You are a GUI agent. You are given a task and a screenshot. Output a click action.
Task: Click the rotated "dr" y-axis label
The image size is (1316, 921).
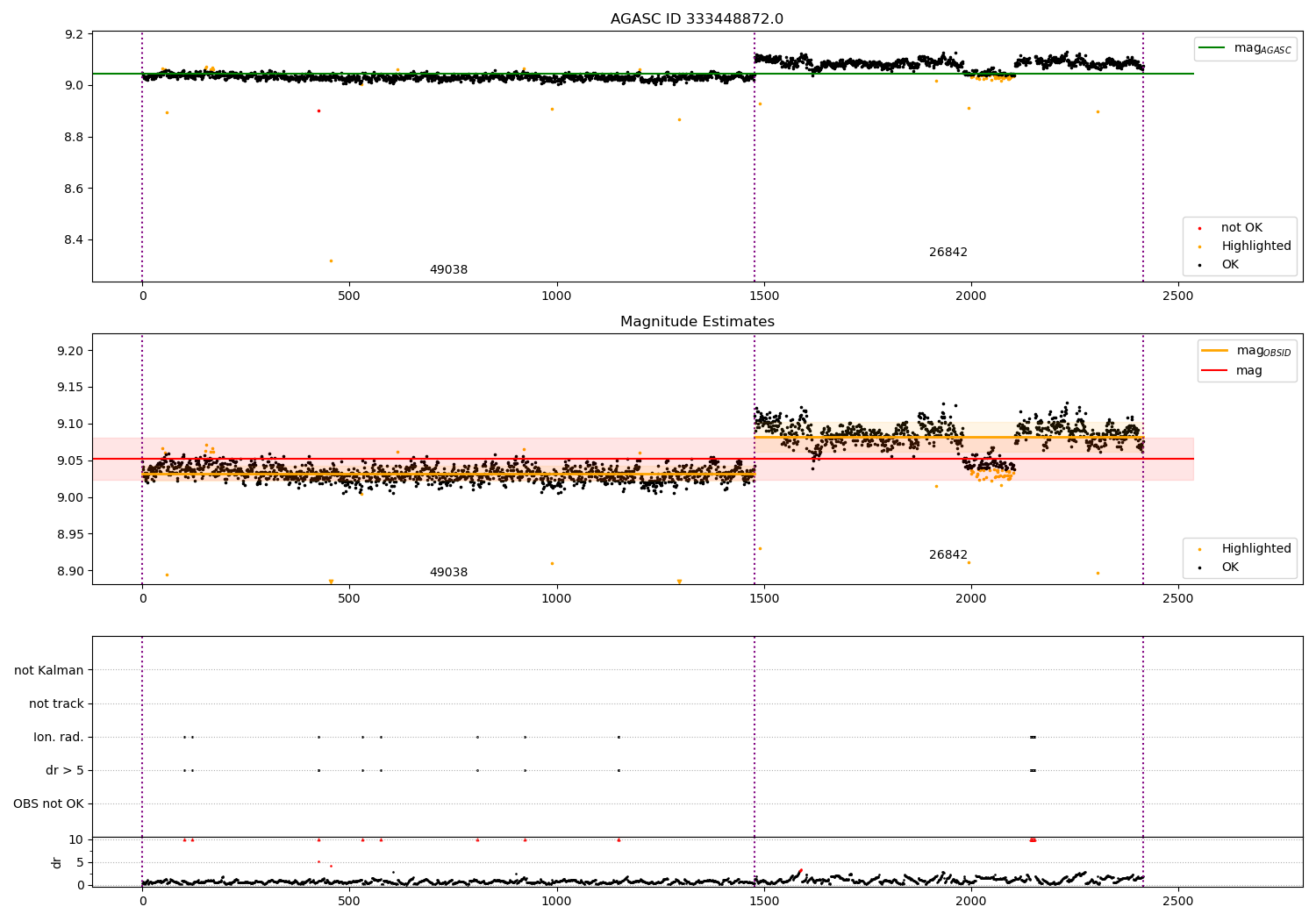(57, 862)
